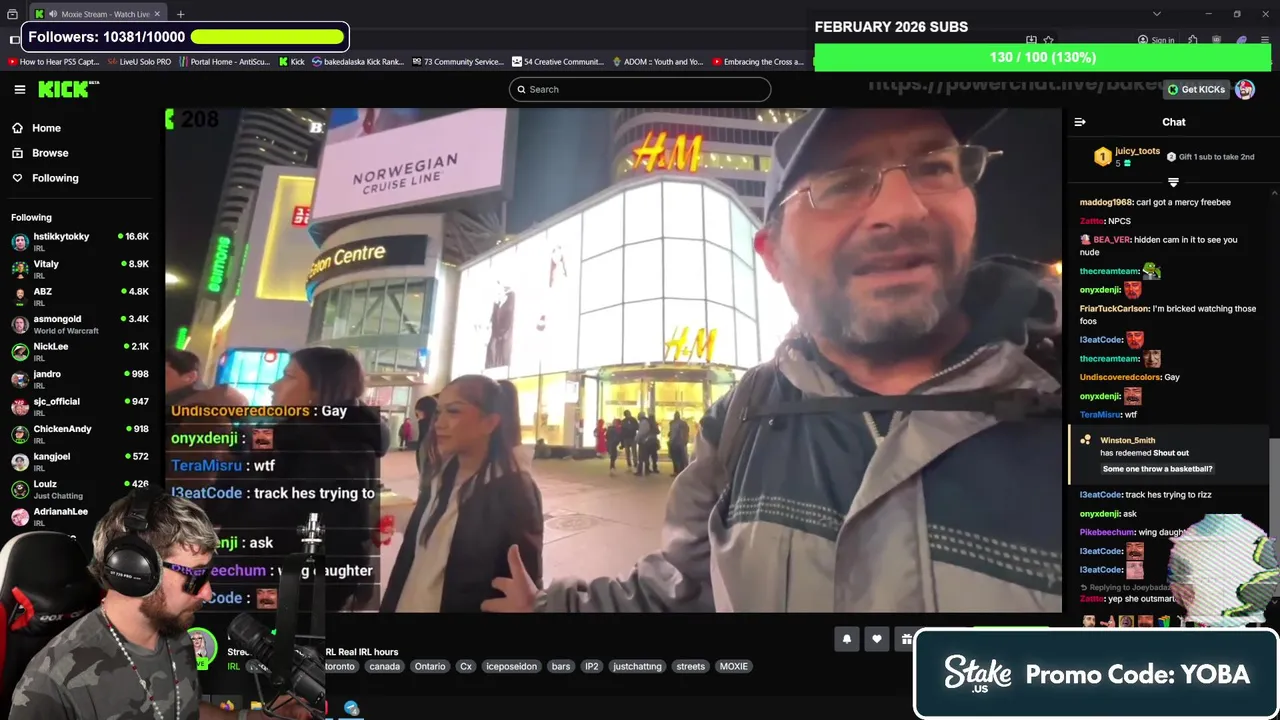Select the iceposeidon tag

click(511, 666)
